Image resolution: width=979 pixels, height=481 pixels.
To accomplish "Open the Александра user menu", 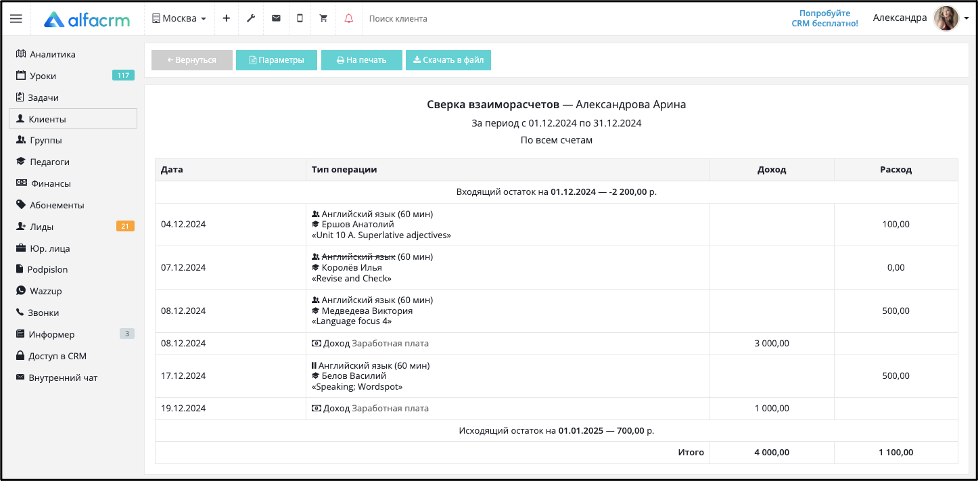I will coord(900,18).
